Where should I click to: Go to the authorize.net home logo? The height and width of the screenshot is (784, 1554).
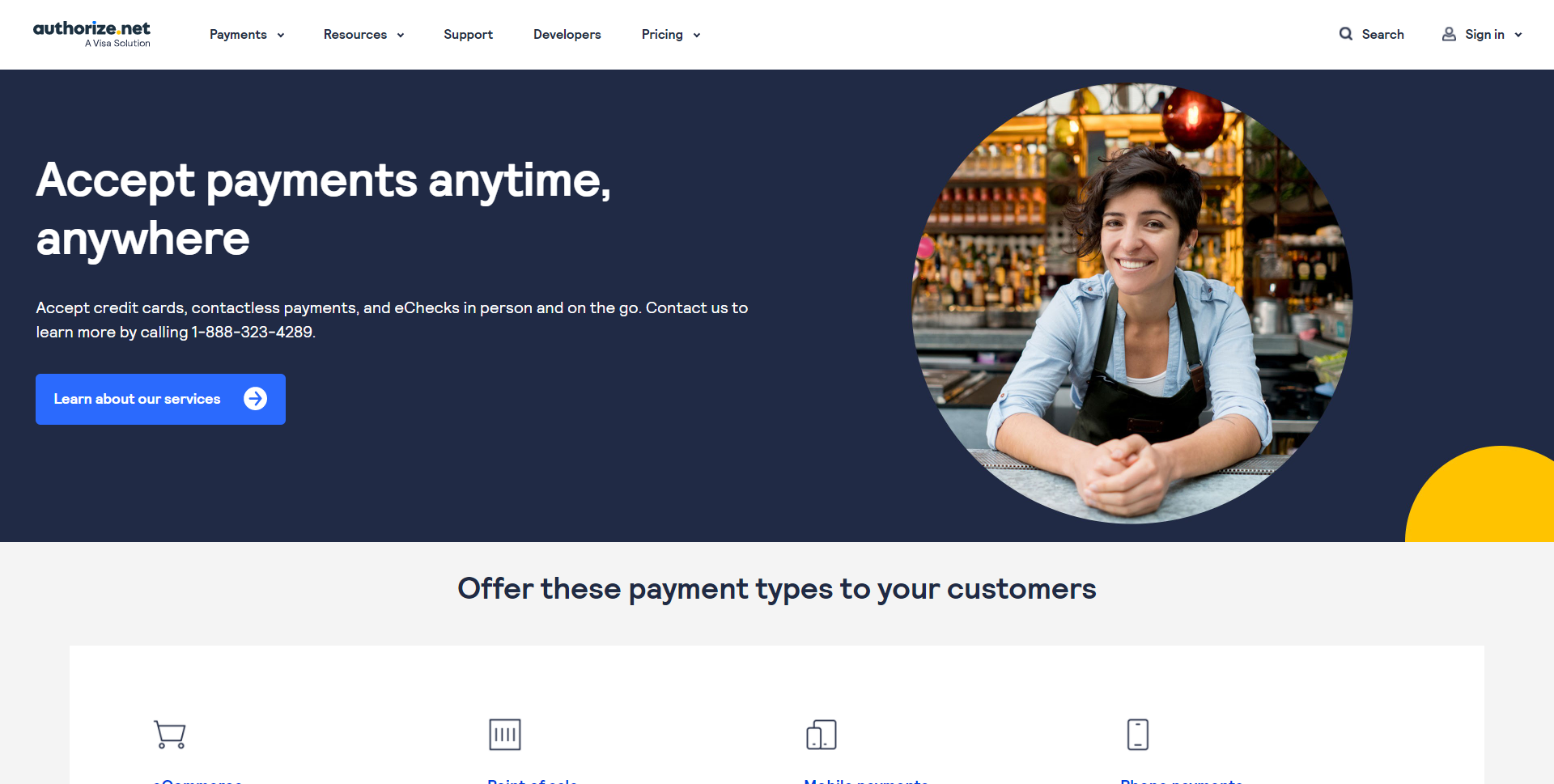pyautogui.click(x=91, y=34)
